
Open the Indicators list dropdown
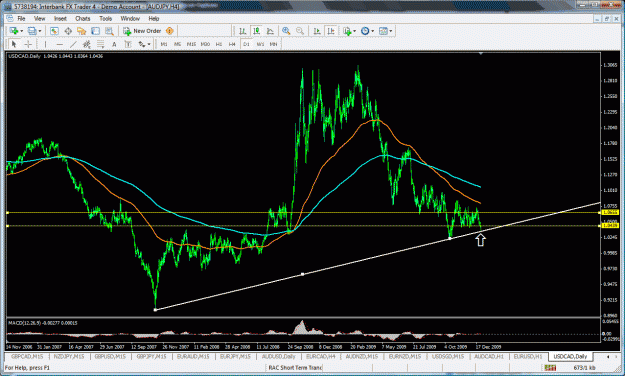click(x=349, y=31)
